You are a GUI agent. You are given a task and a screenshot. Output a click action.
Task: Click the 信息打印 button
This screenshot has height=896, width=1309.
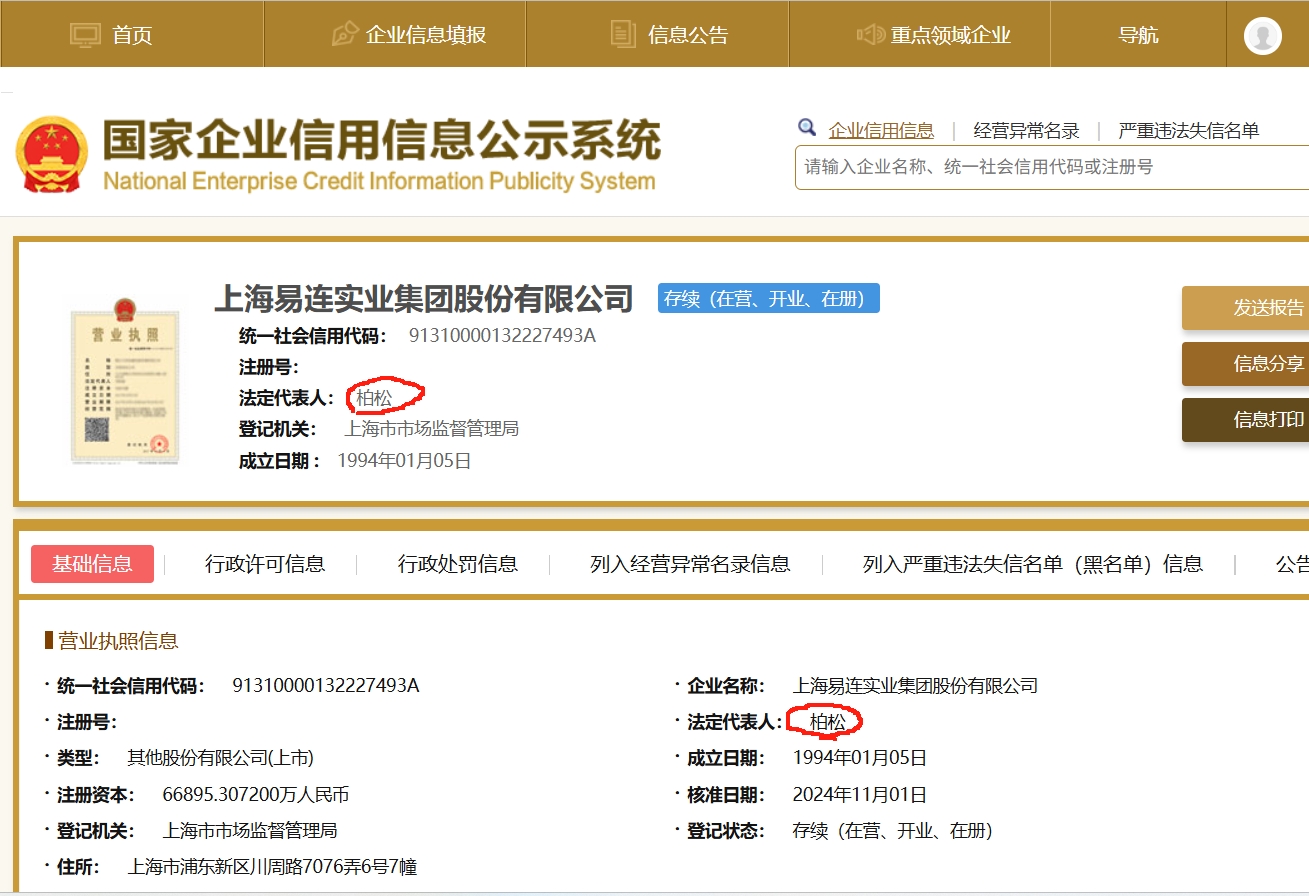(1246, 420)
